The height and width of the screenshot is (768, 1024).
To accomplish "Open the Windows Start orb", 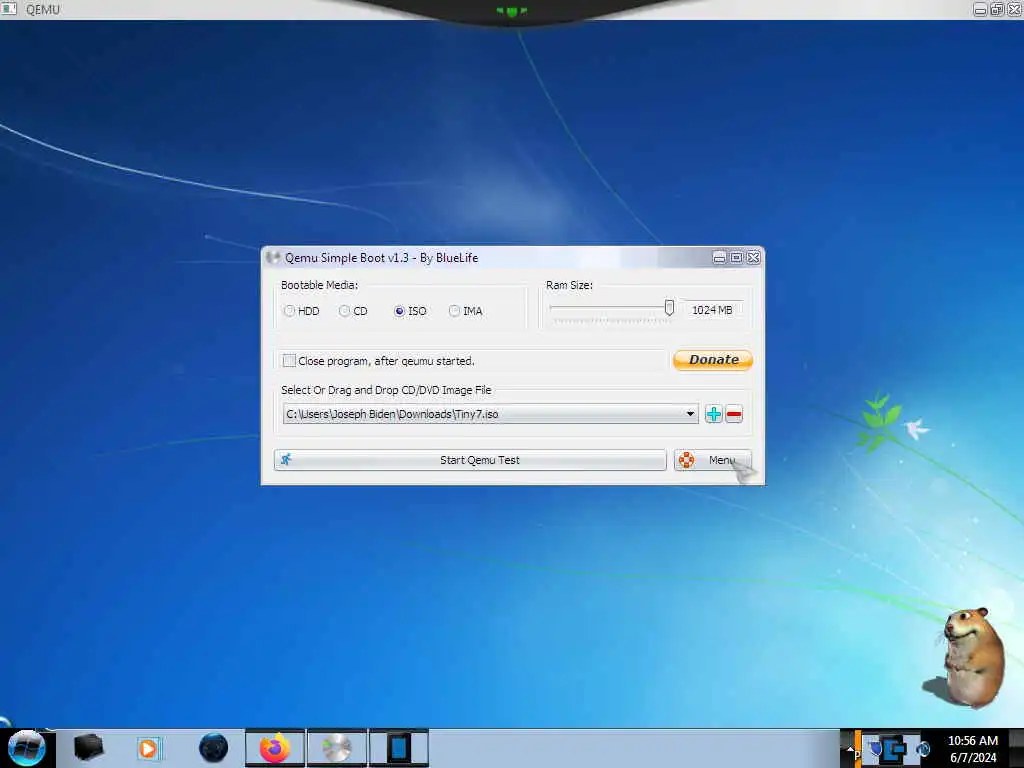I will tap(26, 748).
